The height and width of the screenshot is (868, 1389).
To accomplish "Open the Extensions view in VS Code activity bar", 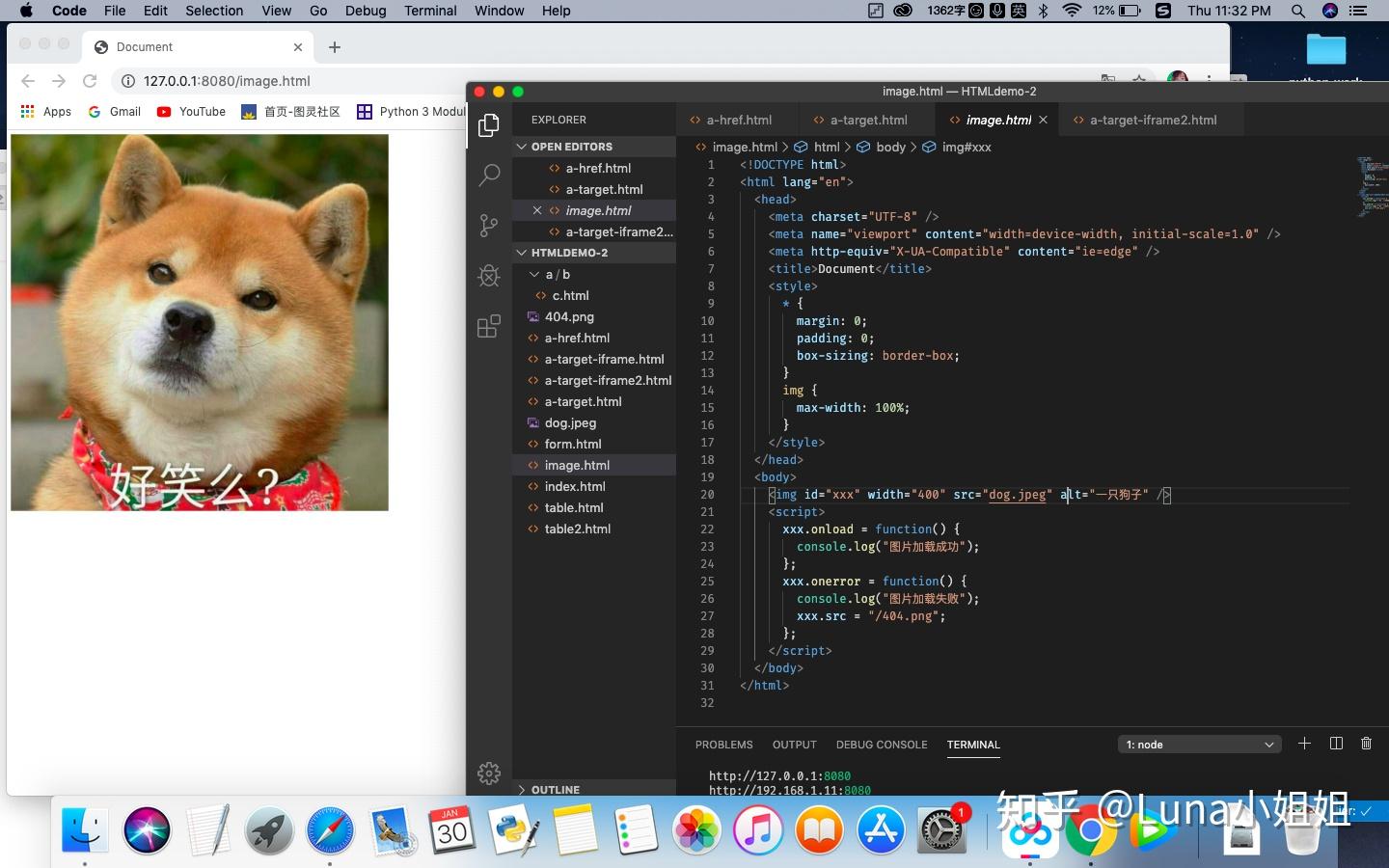I will pyautogui.click(x=489, y=326).
